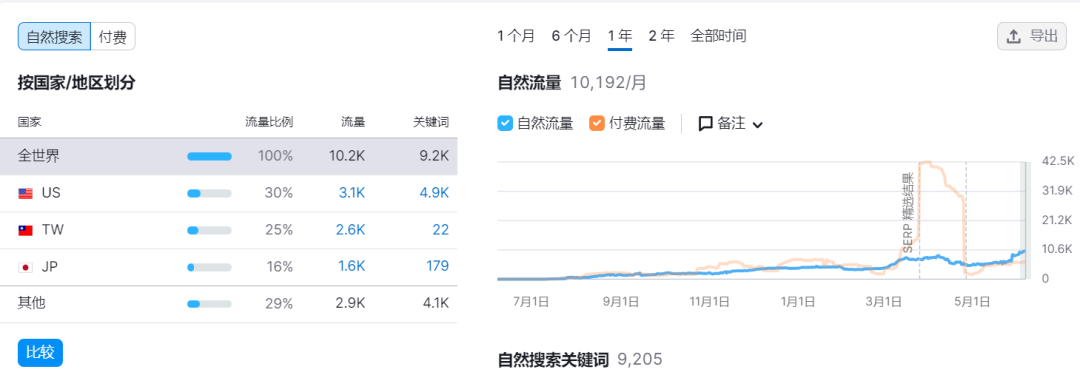Open TW keywords value 22
The image size is (1080, 378).
point(441,230)
